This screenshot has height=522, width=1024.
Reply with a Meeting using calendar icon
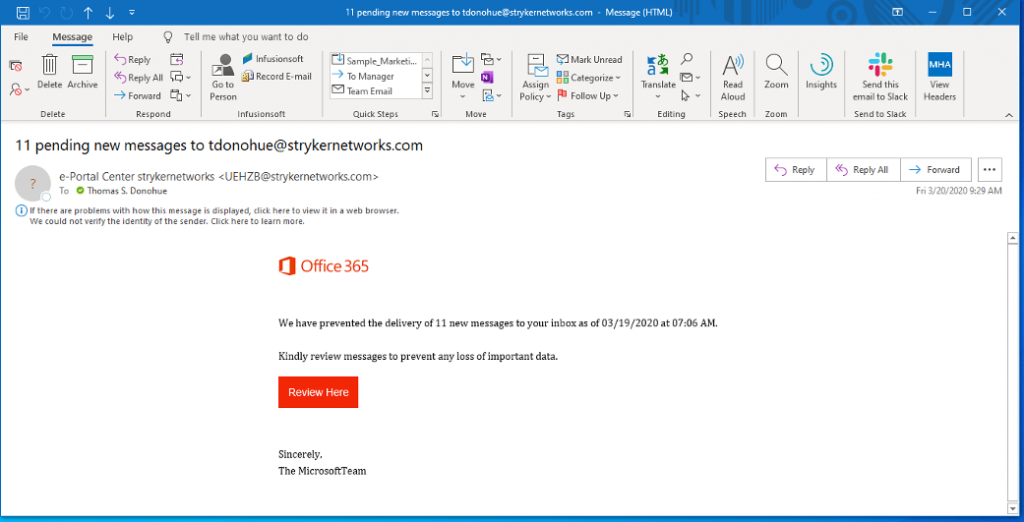coord(177,59)
